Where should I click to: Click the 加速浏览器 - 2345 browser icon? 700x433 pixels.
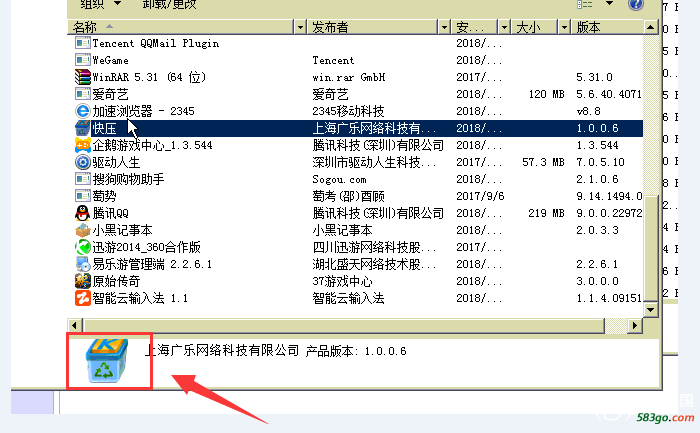(x=83, y=111)
